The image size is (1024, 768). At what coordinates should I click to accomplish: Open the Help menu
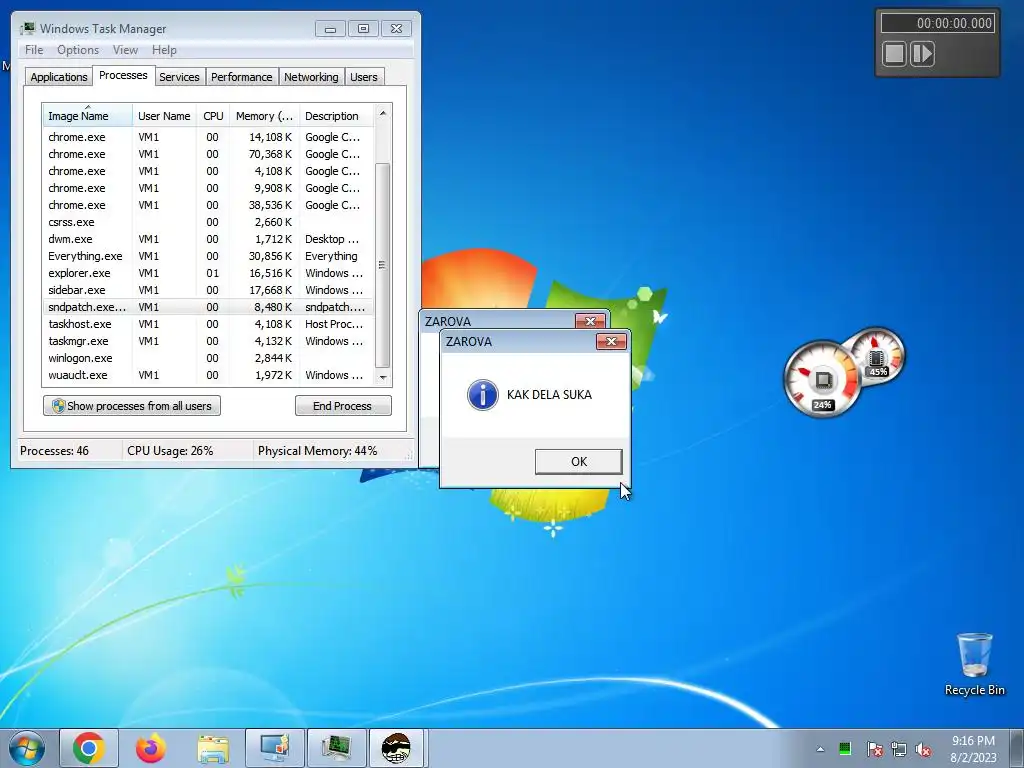tap(164, 50)
